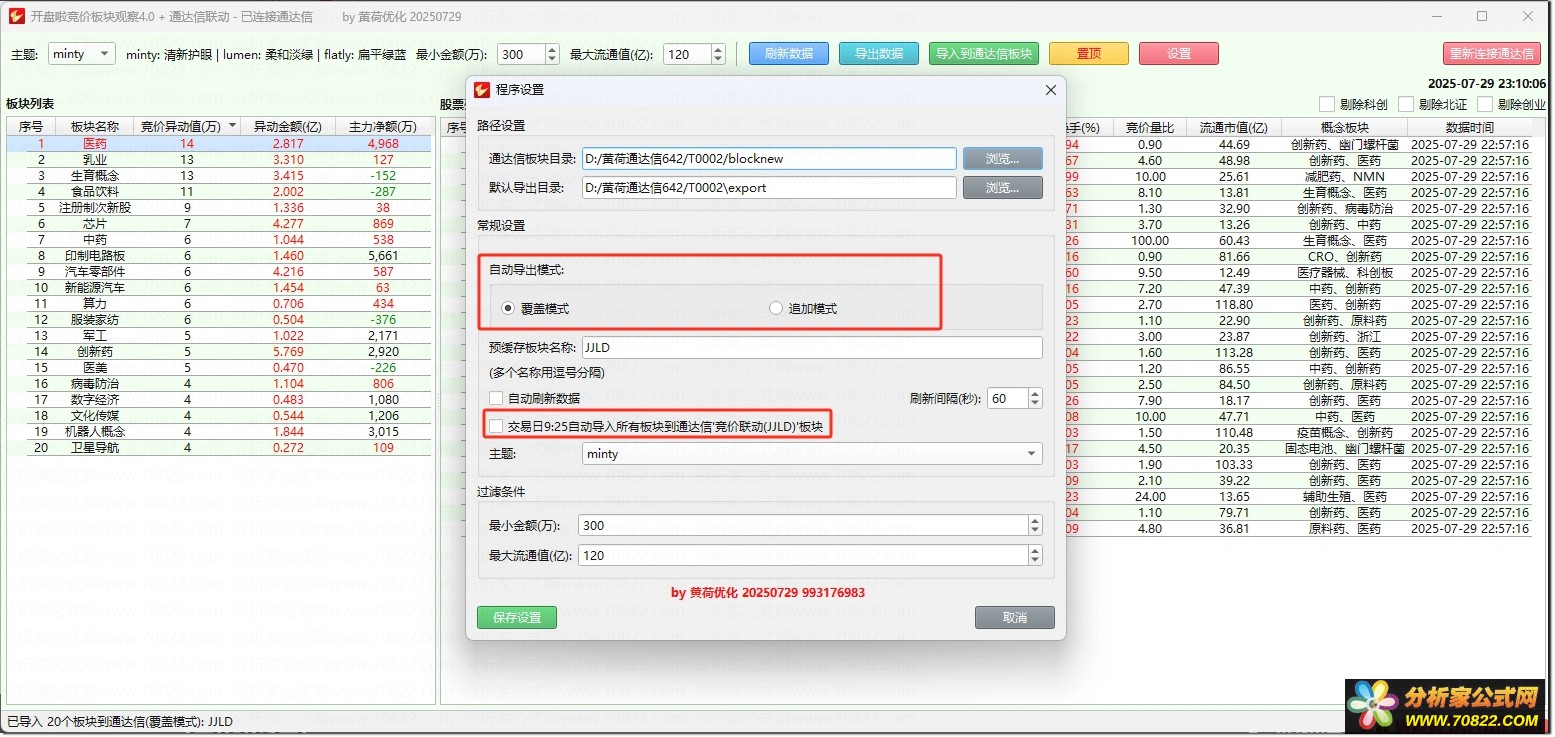Select the 芯片 row in 板块列表
Image resolution: width=1555 pixels, height=737 pixels.
(x=219, y=224)
